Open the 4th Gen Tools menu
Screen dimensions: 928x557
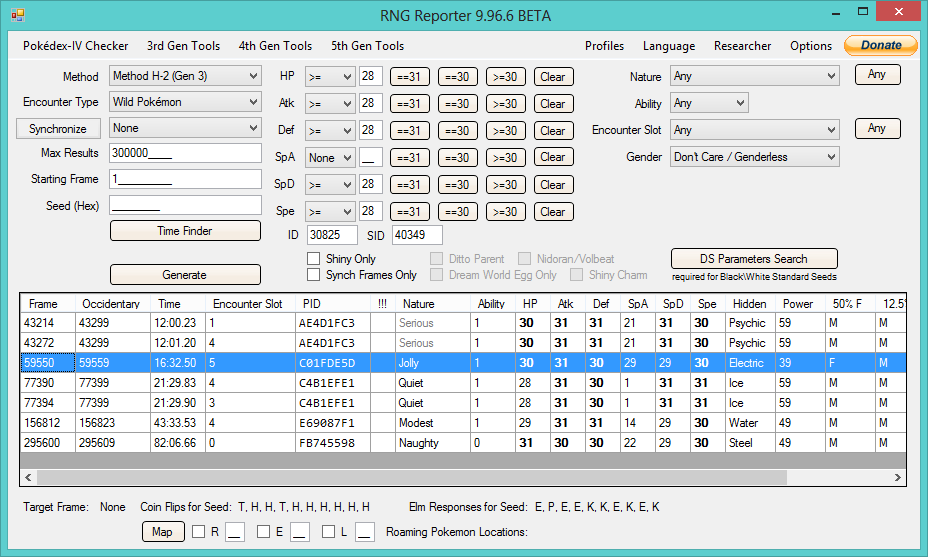pos(275,46)
